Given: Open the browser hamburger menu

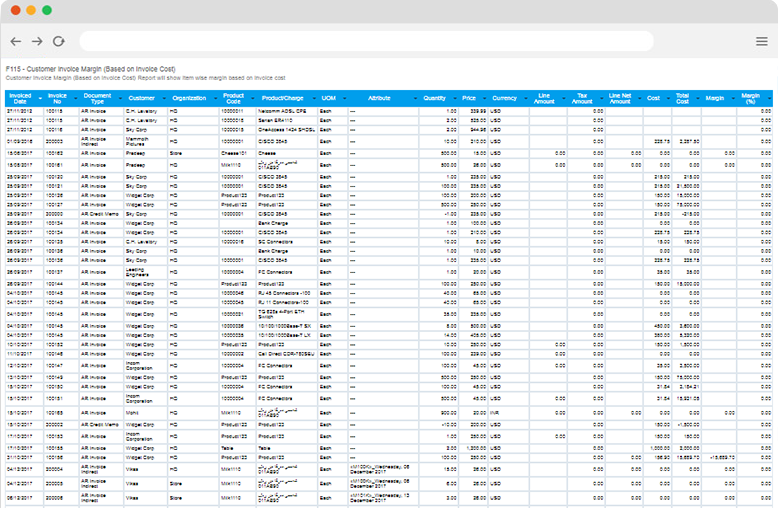Looking at the screenshot, I should [761, 41].
